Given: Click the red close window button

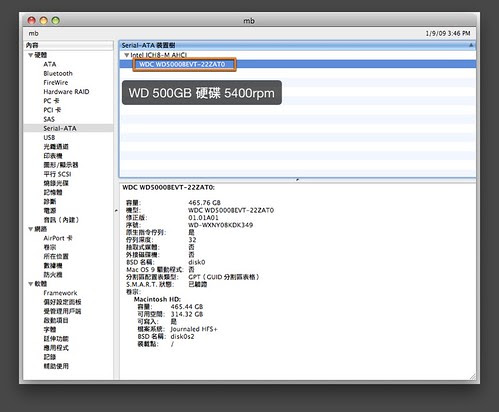Looking at the screenshot, I should (x=31, y=21).
